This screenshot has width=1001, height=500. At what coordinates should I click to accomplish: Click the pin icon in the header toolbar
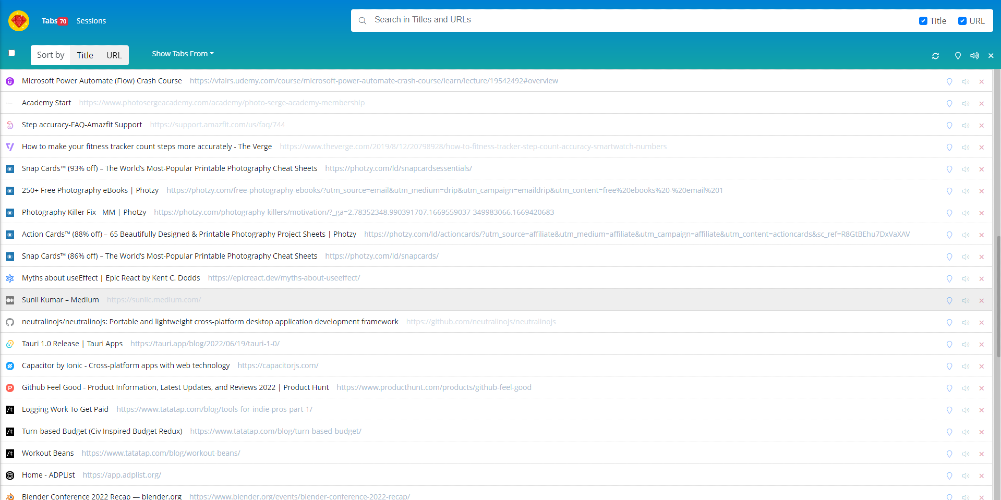point(958,56)
